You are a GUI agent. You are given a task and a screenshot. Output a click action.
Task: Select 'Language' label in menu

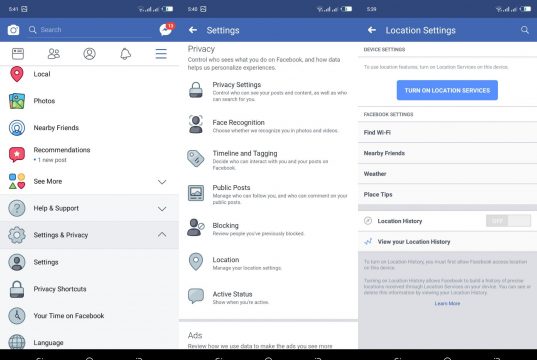48,343
